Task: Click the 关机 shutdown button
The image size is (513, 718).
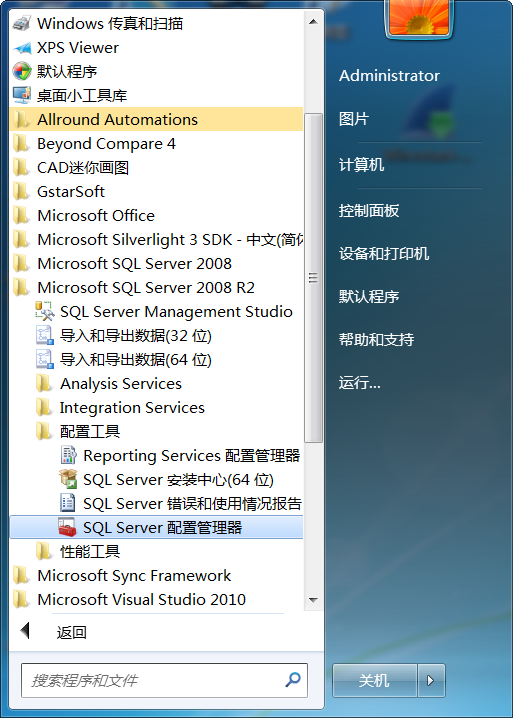Action: [374, 680]
